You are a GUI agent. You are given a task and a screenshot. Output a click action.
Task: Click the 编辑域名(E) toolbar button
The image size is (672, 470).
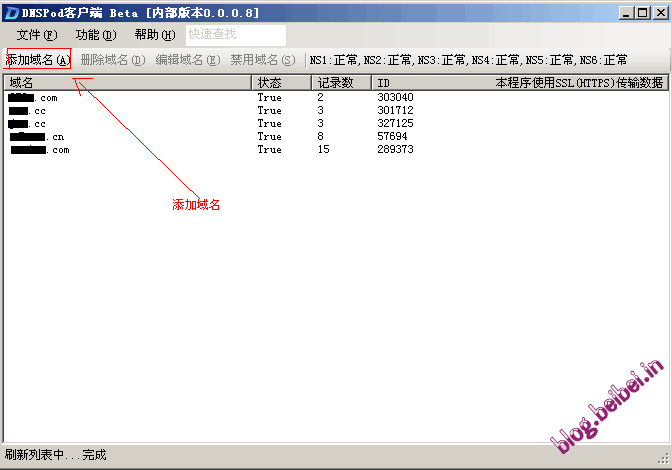[188, 60]
